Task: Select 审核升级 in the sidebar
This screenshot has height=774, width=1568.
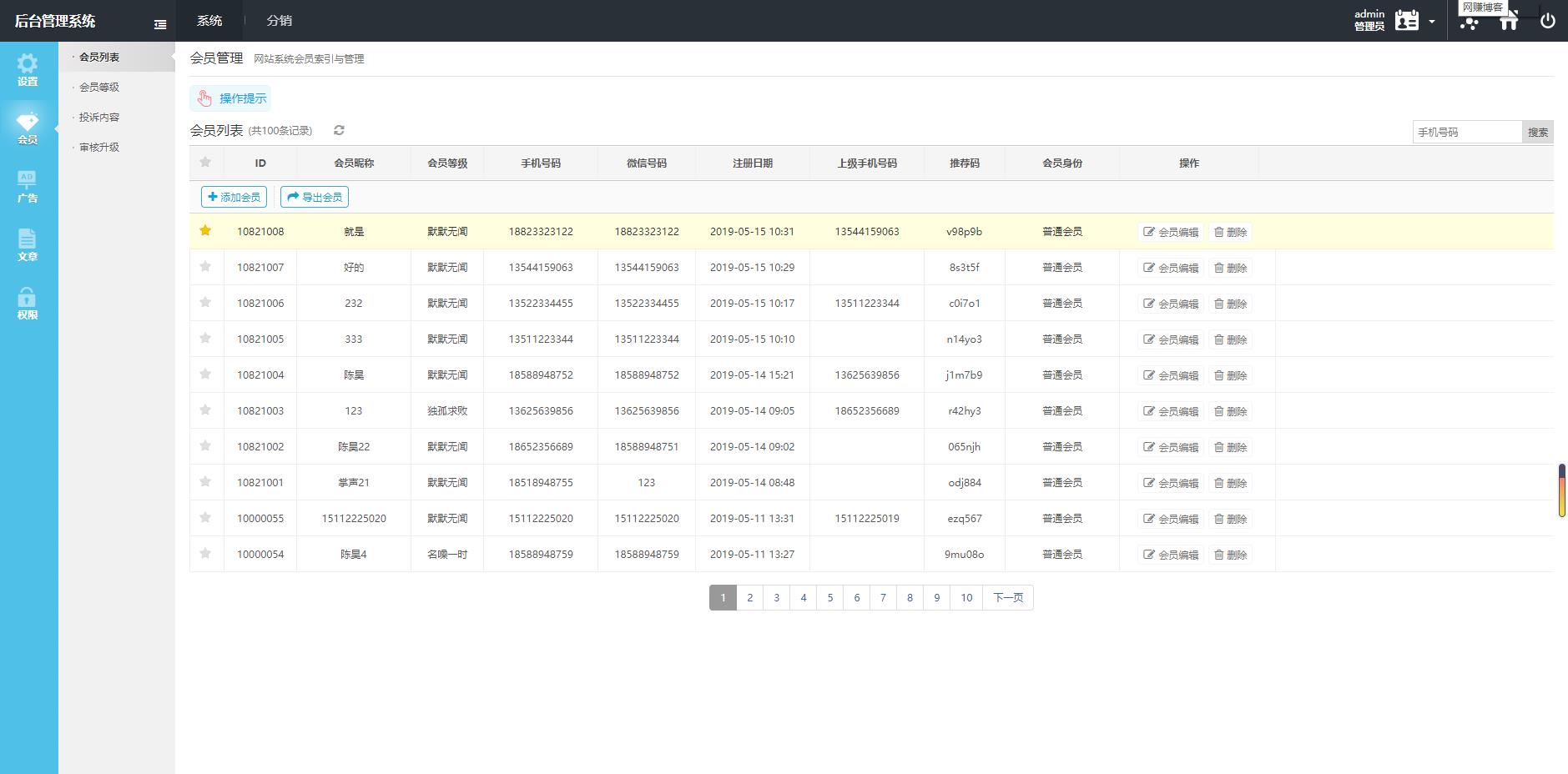Action: pos(99,147)
